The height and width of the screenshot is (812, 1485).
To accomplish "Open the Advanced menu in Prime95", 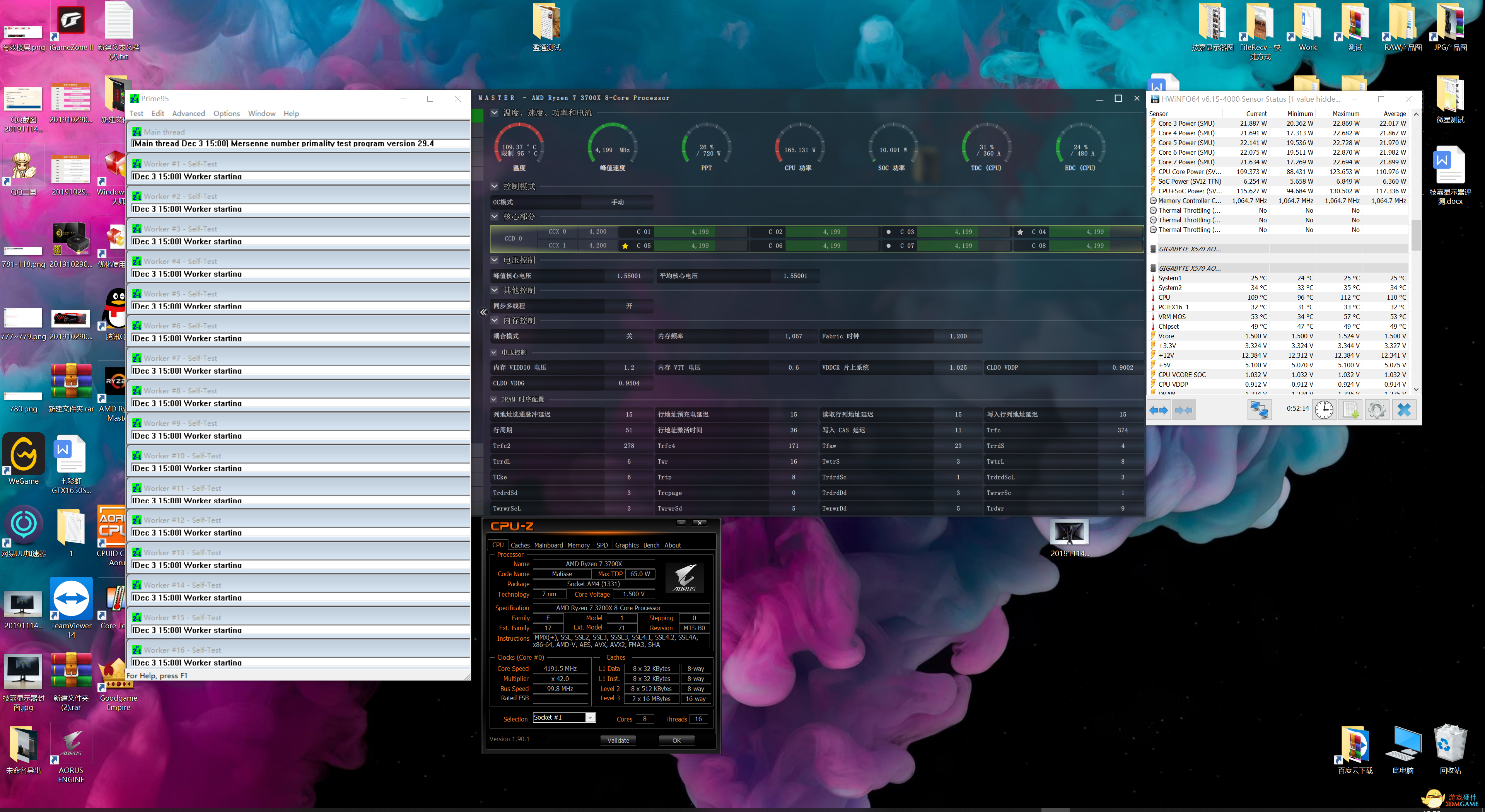I will 188,114.
